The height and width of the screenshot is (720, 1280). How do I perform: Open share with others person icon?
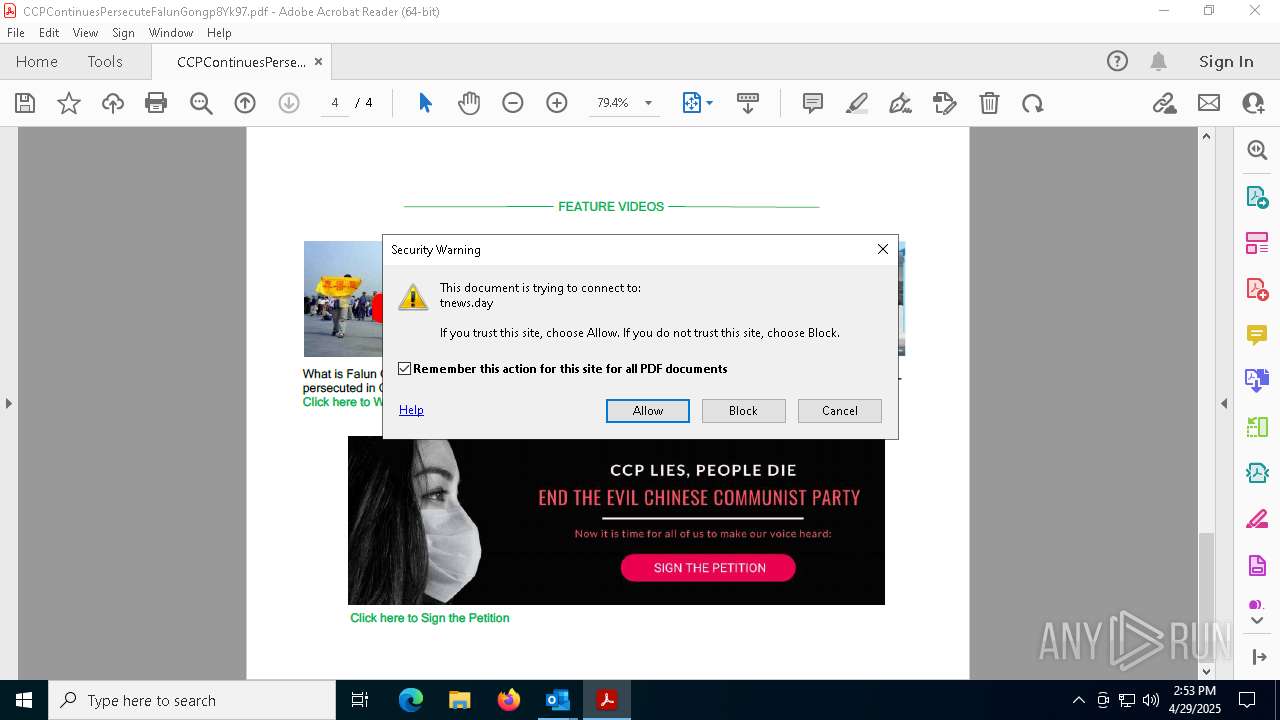pos(1253,103)
